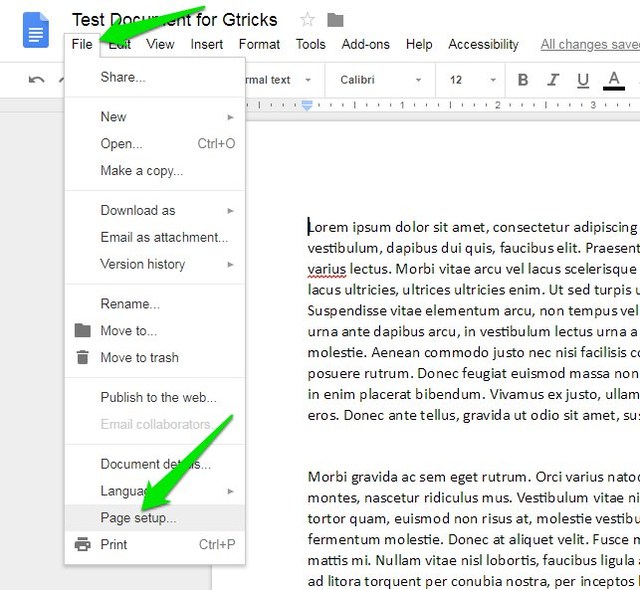Open the text color picker
Screen dimensions: 640x590
point(614,80)
